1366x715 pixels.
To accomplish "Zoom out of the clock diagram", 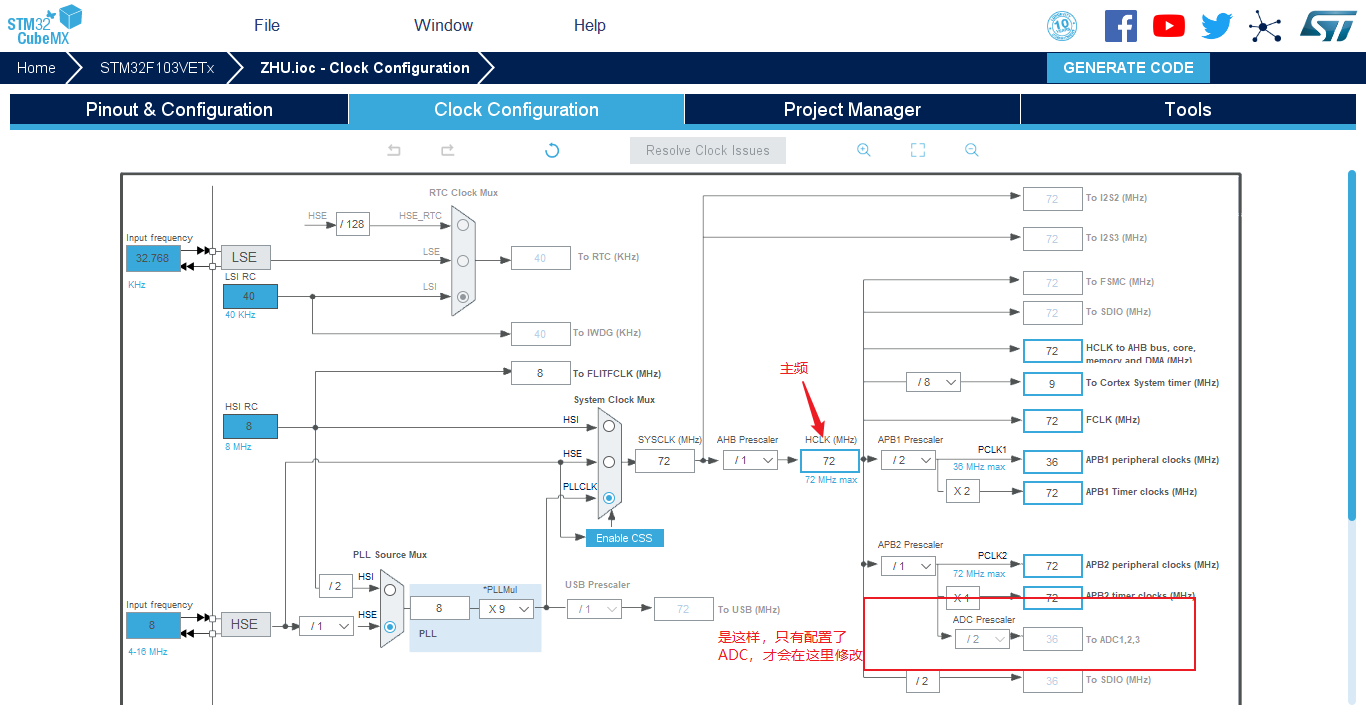I will [971, 150].
